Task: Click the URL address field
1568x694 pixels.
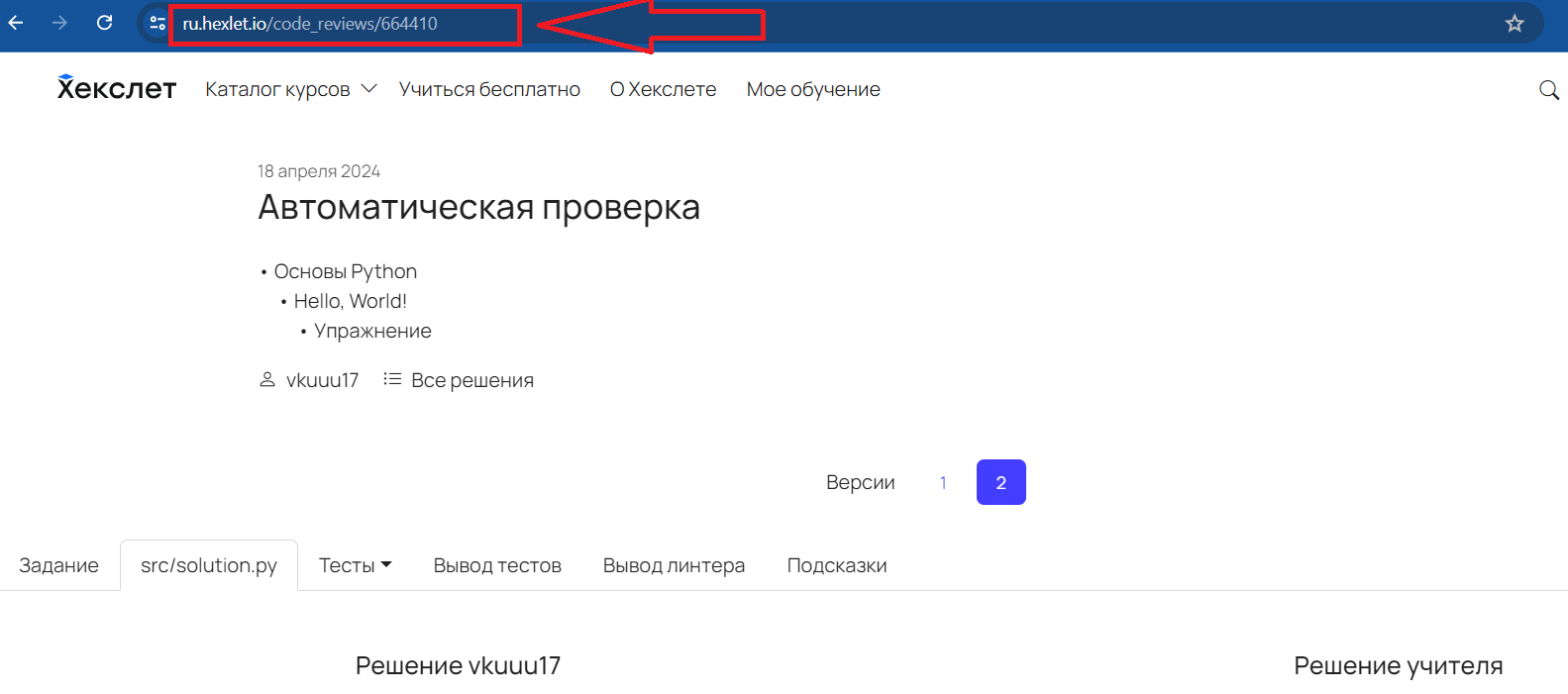Action: pyautogui.click(x=345, y=24)
